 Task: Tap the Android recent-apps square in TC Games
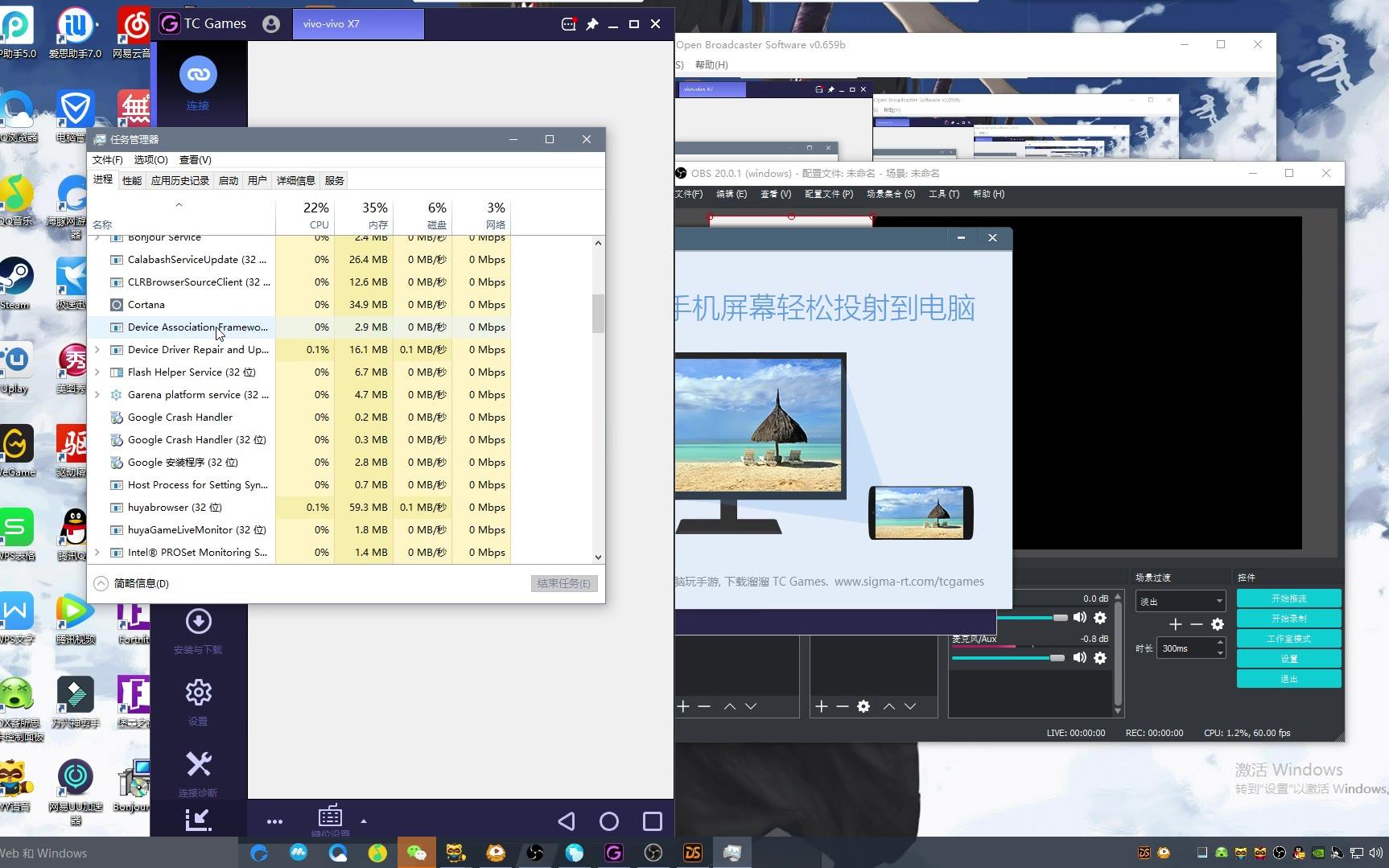[653, 821]
